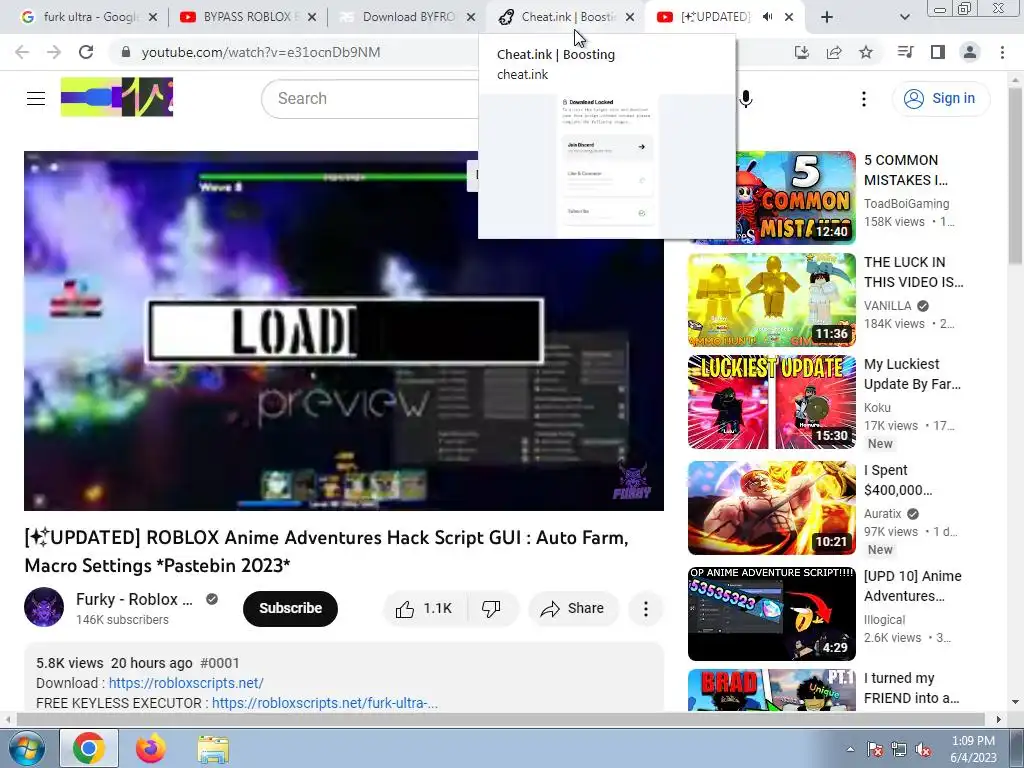Open the furk-ultra keyless executor link

click(x=325, y=703)
